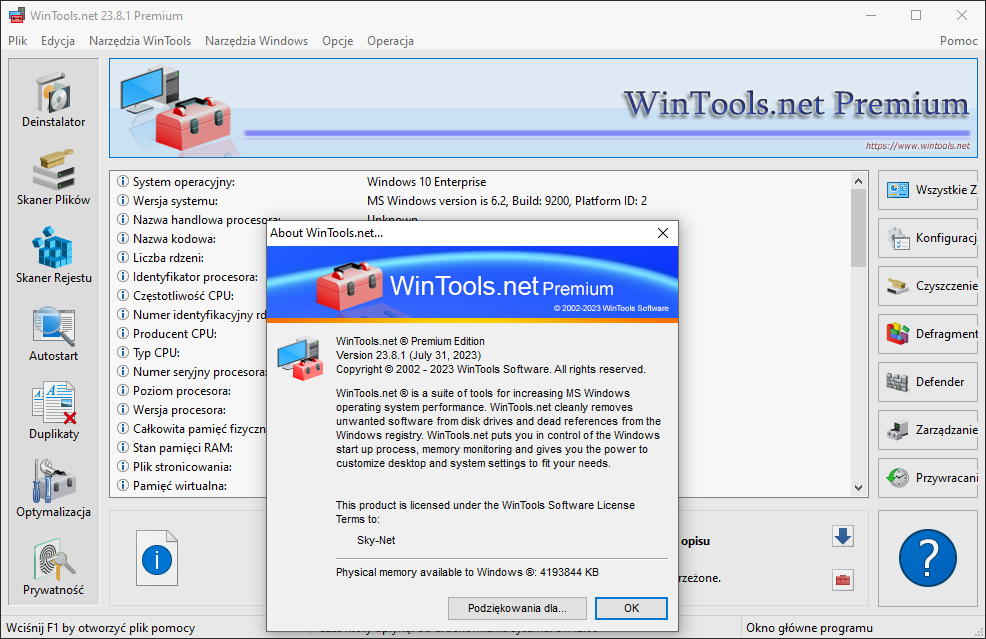The height and width of the screenshot is (639, 986).
Task: Click the Sky-Net licensee name
Action: [376, 540]
